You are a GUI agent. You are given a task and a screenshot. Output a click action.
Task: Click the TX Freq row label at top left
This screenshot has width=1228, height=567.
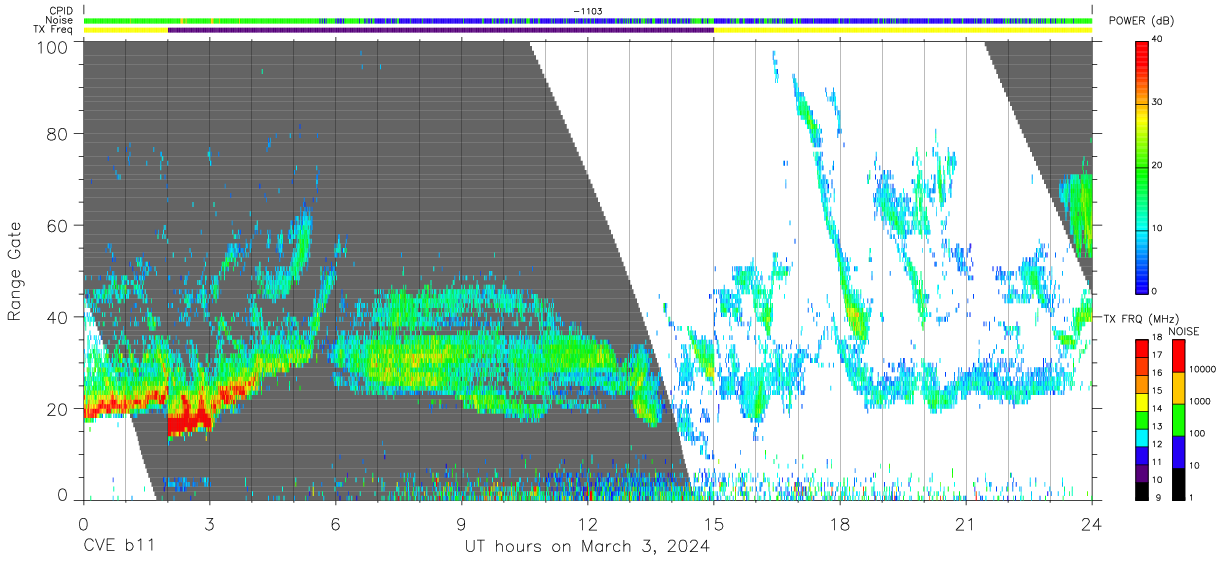point(54,29)
